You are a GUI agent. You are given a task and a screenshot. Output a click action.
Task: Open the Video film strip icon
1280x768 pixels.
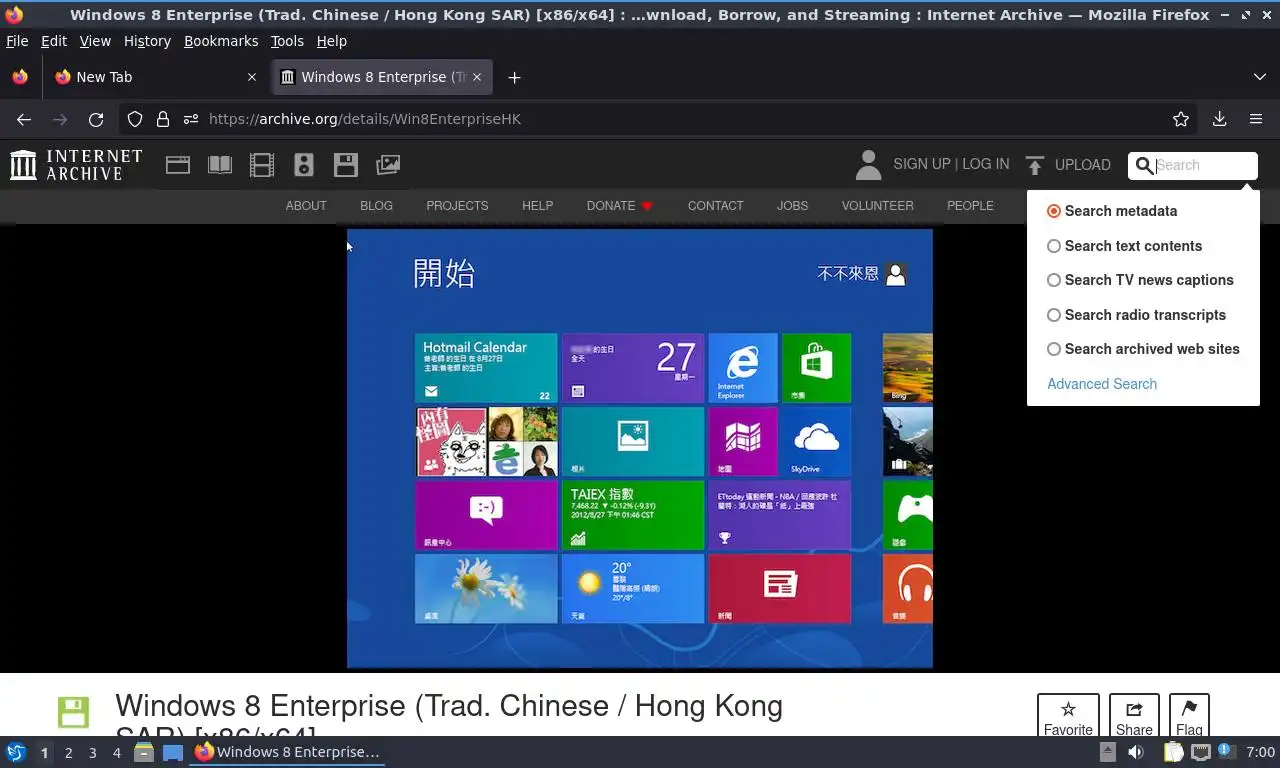[262, 165]
